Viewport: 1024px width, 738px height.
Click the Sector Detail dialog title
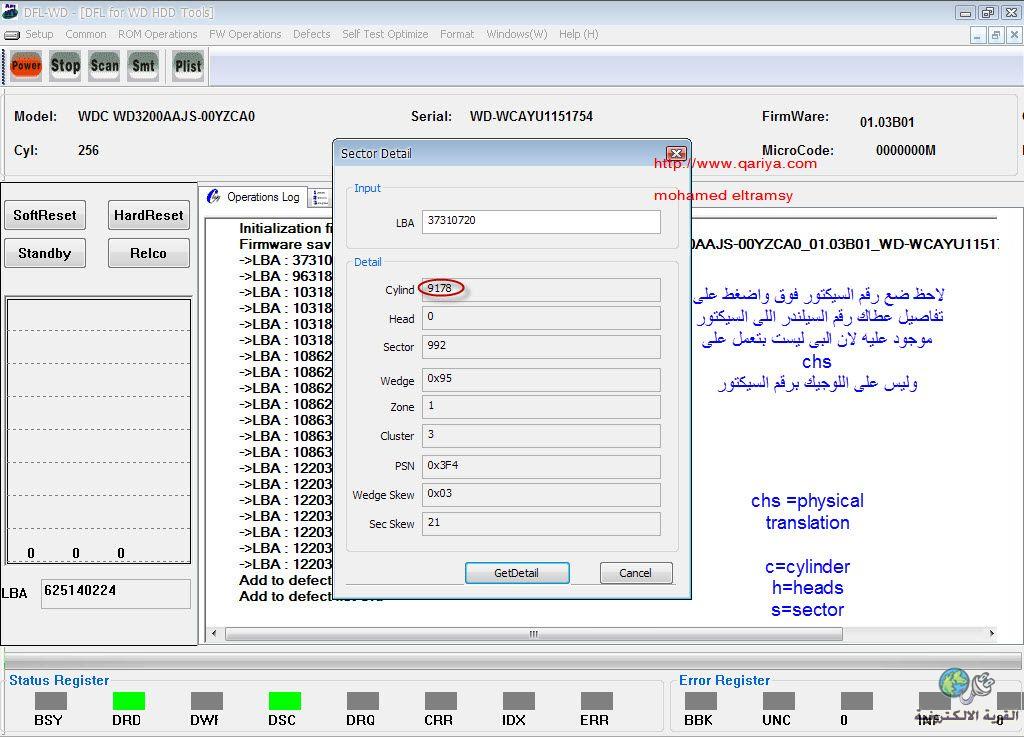(x=376, y=153)
